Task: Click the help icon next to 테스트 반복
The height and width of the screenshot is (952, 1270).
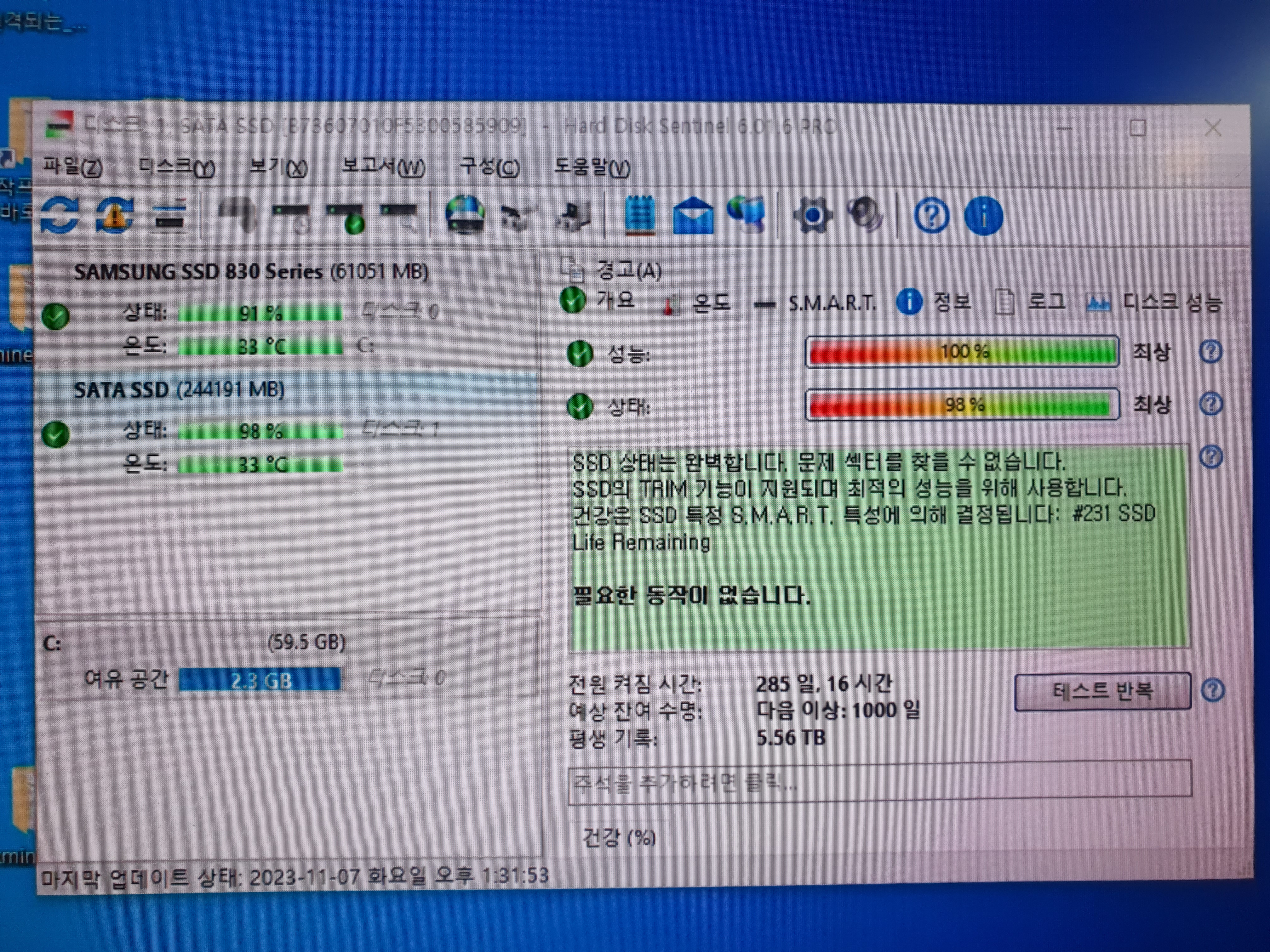Action: (1213, 690)
